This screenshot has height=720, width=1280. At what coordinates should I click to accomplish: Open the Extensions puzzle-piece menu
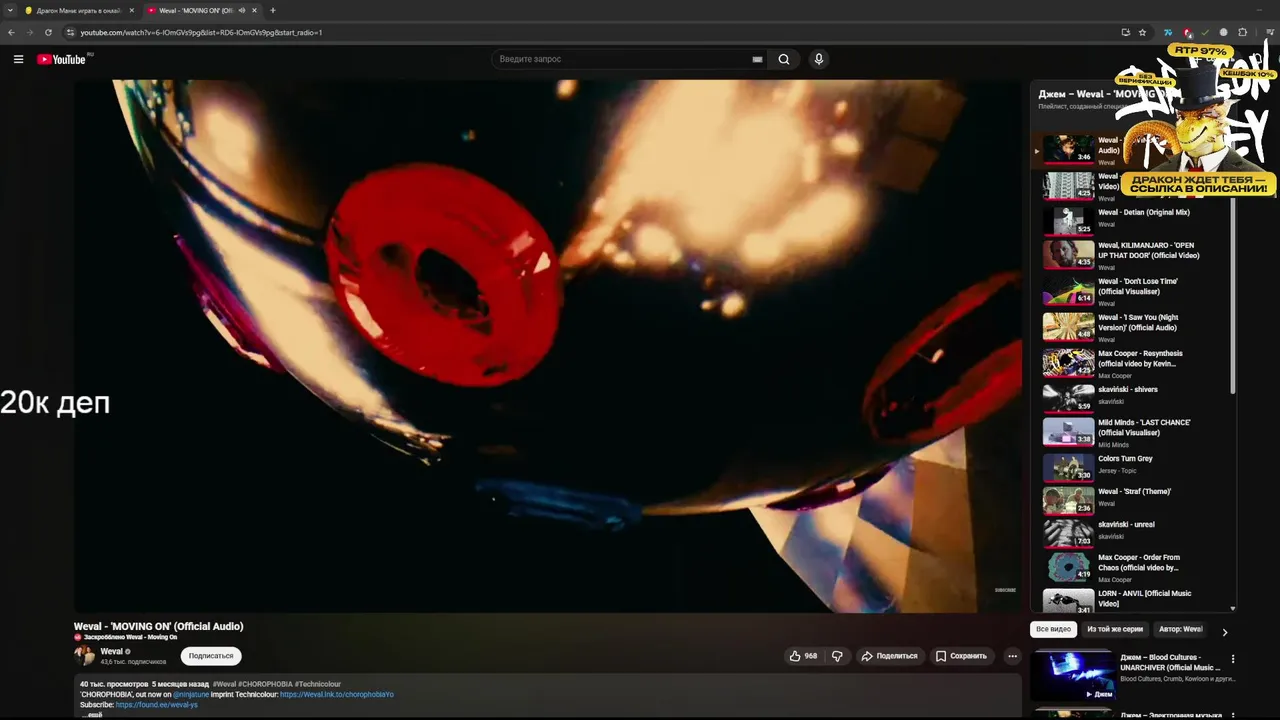(1243, 32)
